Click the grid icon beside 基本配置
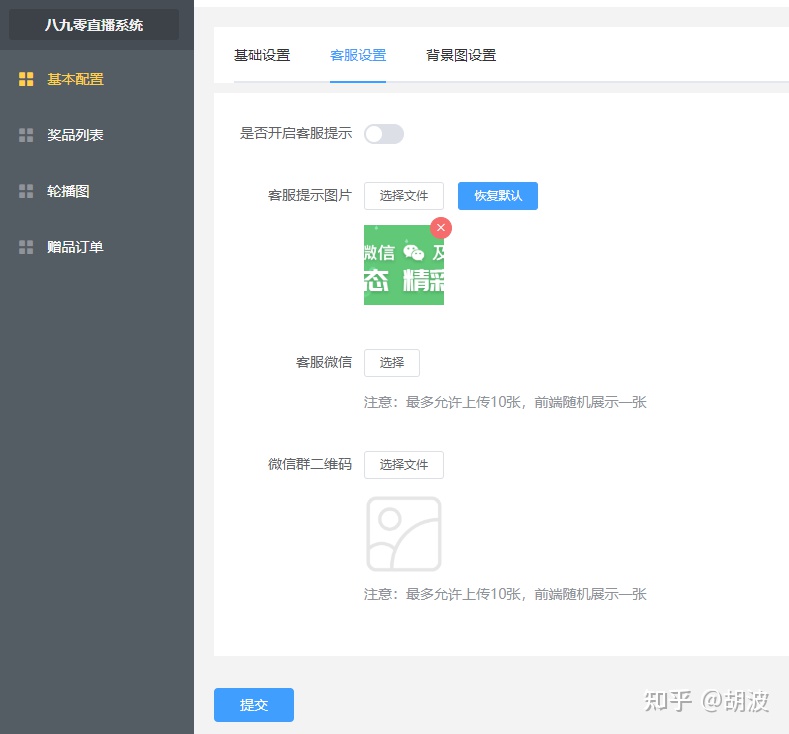The height and width of the screenshot is (734, 789). click(x=26, y=79)
